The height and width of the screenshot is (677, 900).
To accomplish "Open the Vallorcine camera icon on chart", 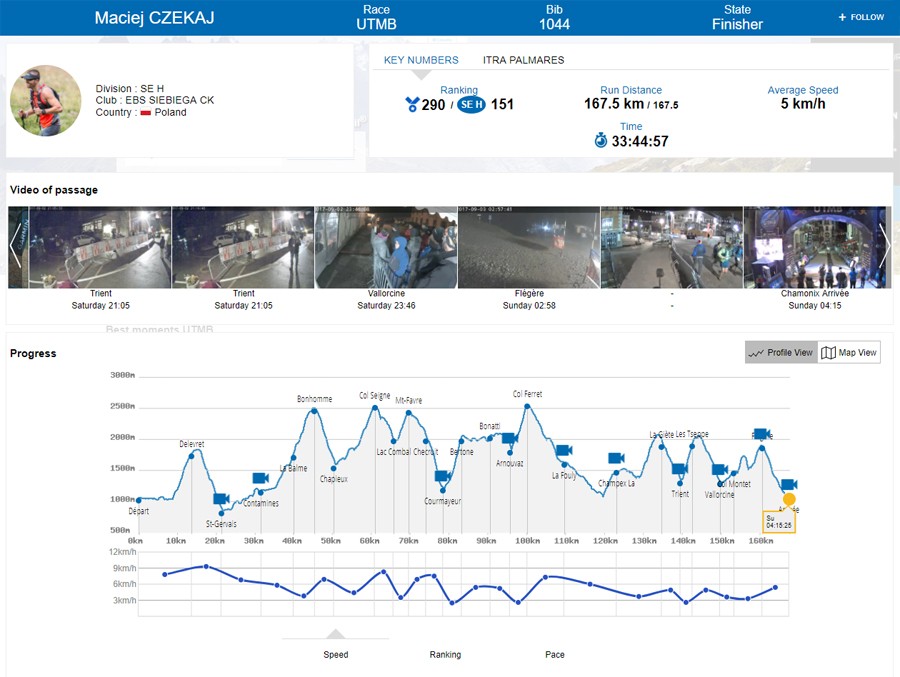I will tap(719, 469).
